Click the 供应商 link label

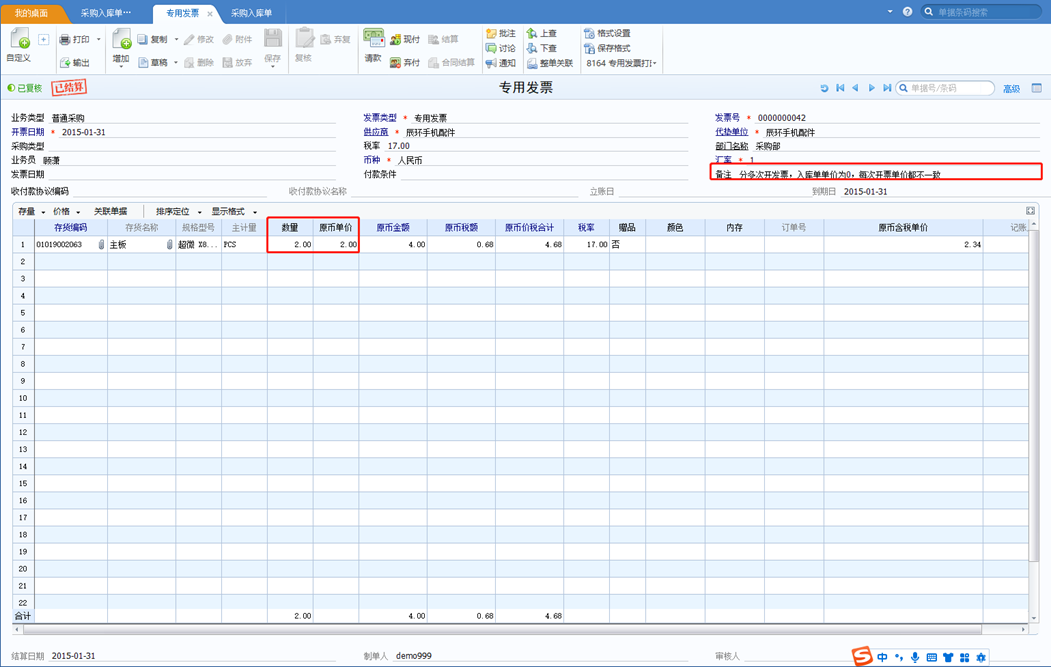376,132
